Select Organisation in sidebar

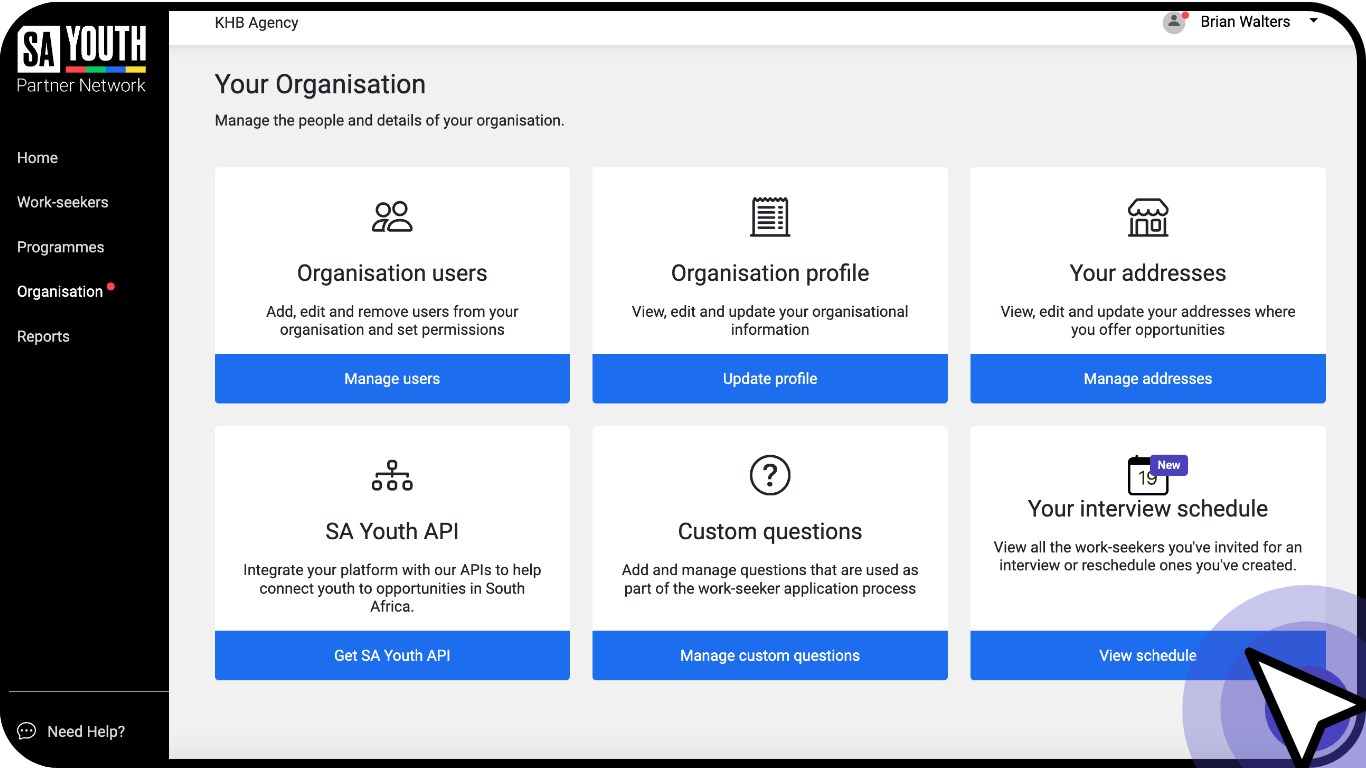[60, 292]
